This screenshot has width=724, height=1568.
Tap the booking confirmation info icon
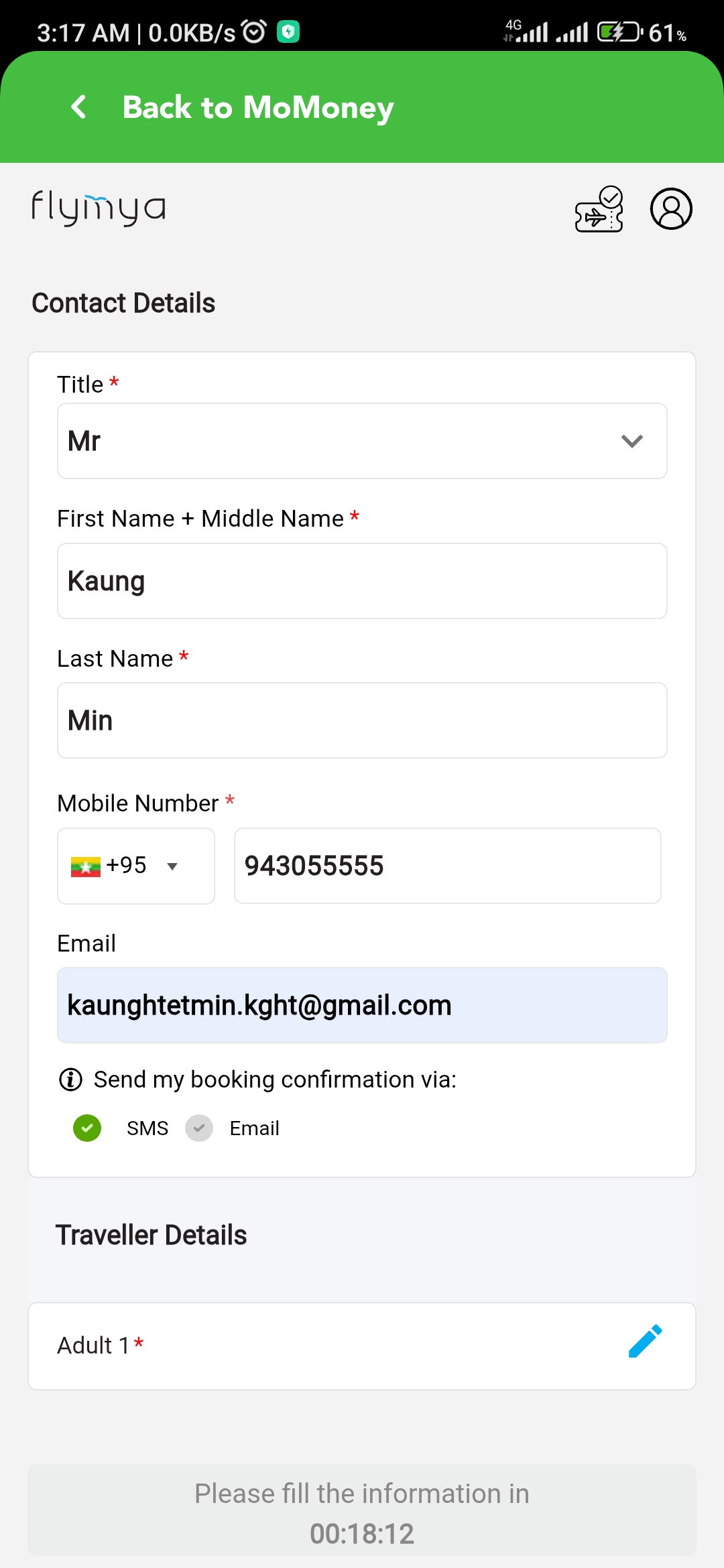click(70, 1080)
